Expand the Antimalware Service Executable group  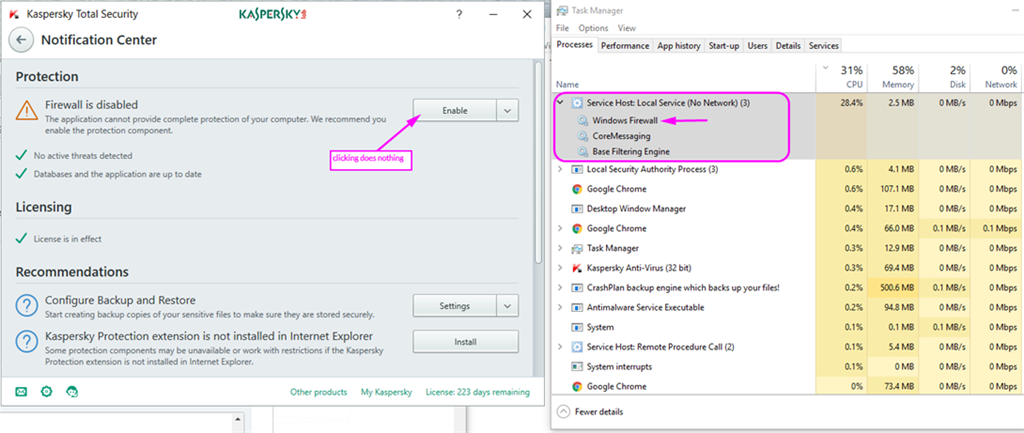point(560,307)
